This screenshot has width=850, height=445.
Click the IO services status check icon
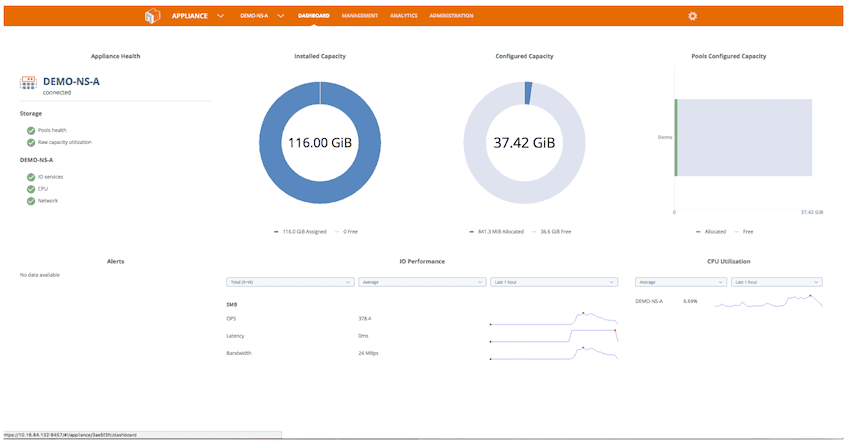(31, 177)
